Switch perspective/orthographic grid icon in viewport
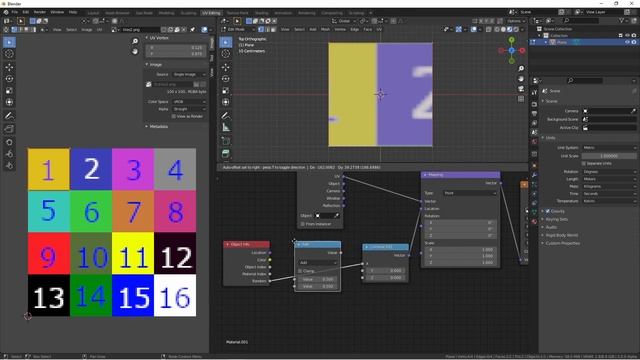The image size is (640, 360). coord(521,99)
